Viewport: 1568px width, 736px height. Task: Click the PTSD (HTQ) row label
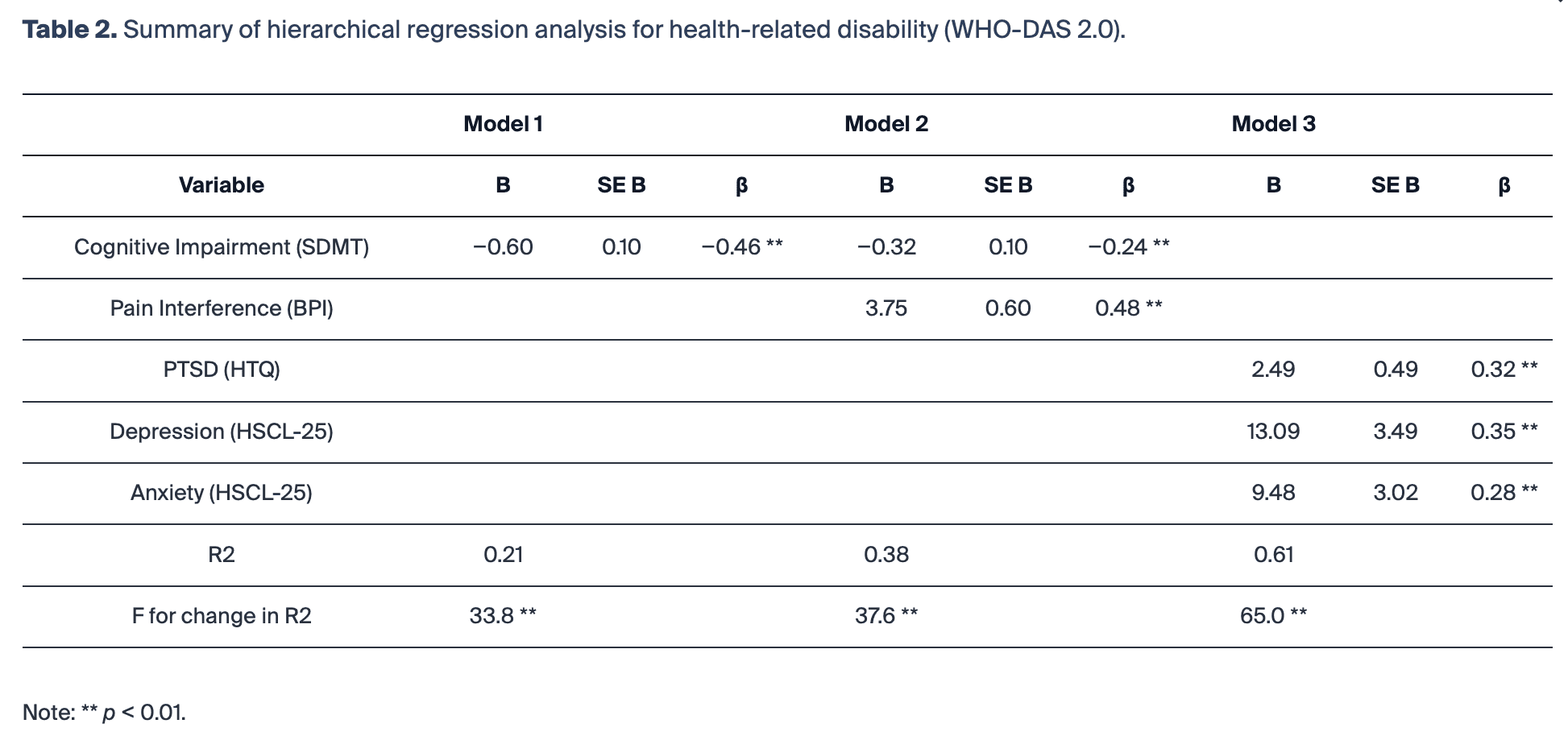222,370
